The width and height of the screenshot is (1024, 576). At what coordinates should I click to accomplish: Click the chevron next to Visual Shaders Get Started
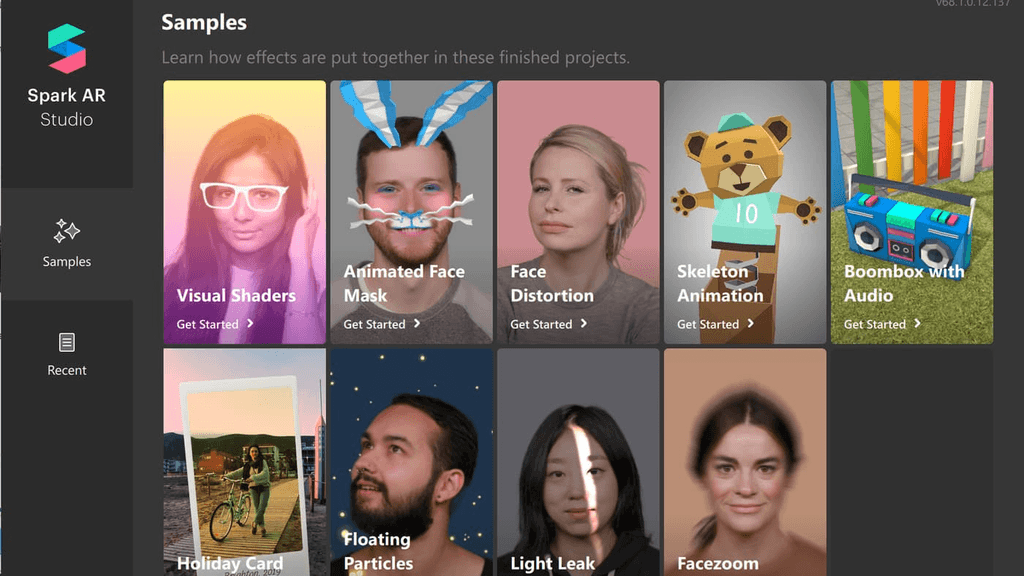pos(250,323)
